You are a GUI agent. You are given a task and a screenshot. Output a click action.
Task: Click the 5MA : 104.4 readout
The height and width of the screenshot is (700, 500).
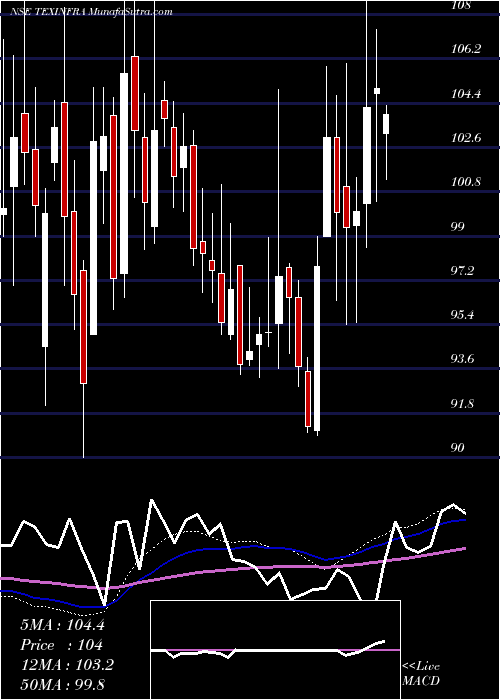[x=62, y=625]
